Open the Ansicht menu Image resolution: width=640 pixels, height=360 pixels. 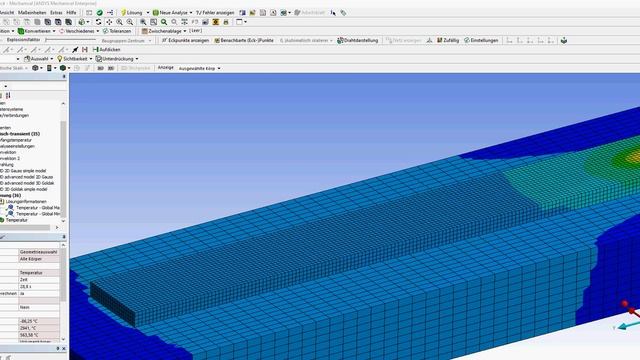pyautogui.click(x=7, y=13)
